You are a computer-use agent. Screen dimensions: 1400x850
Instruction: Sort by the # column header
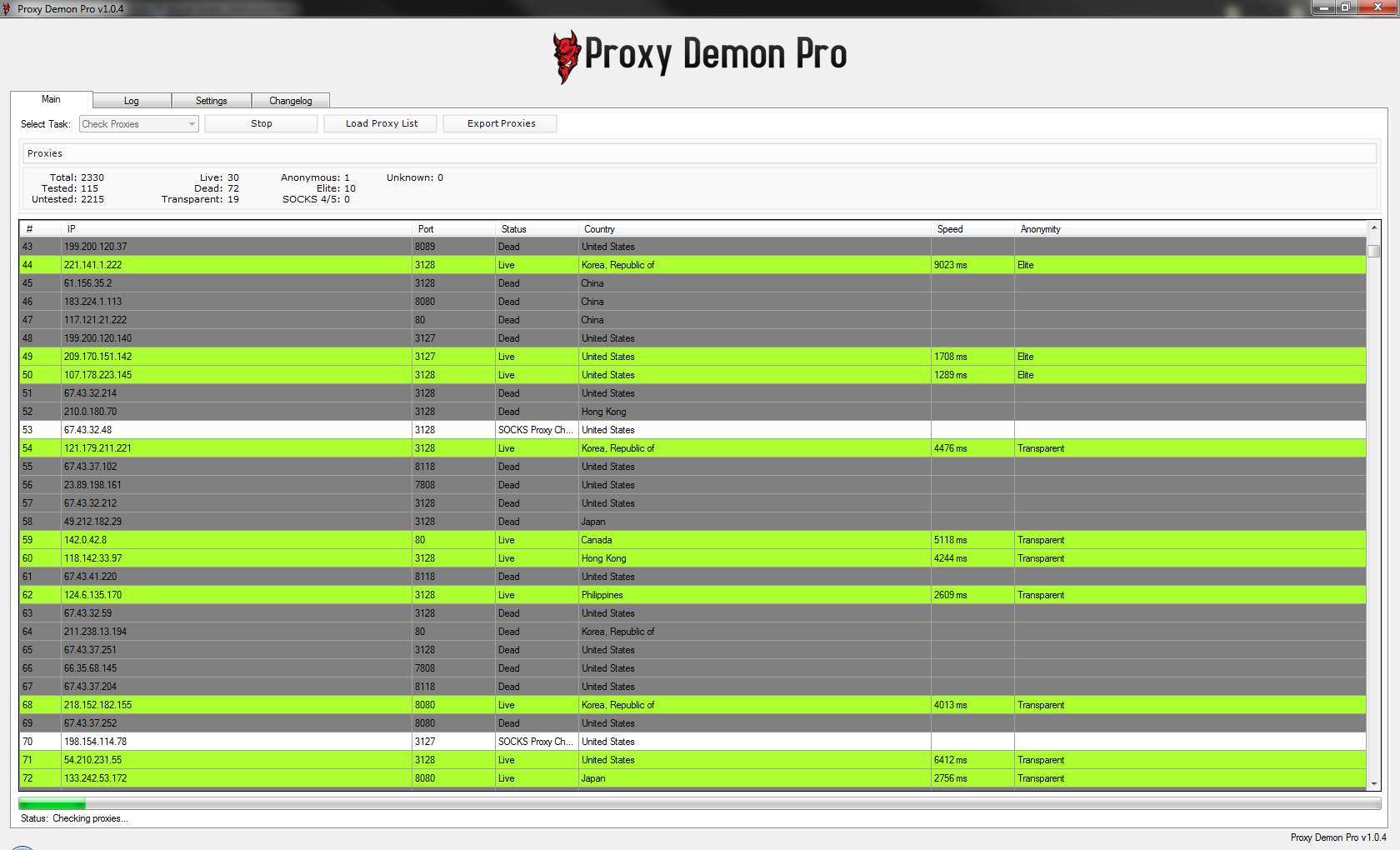[41, 229]
